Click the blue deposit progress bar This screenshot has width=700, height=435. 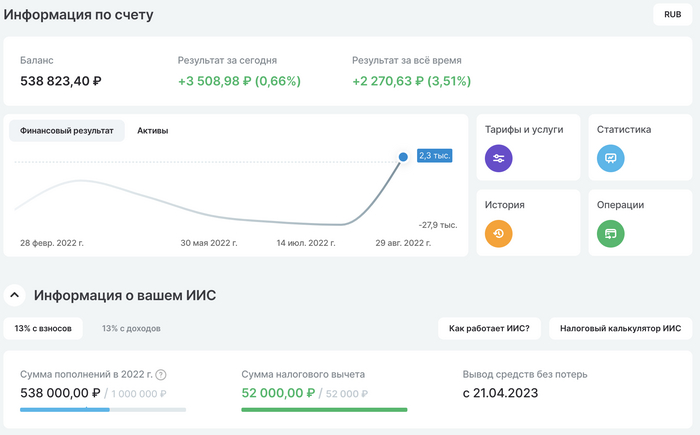tap(65, 409)
